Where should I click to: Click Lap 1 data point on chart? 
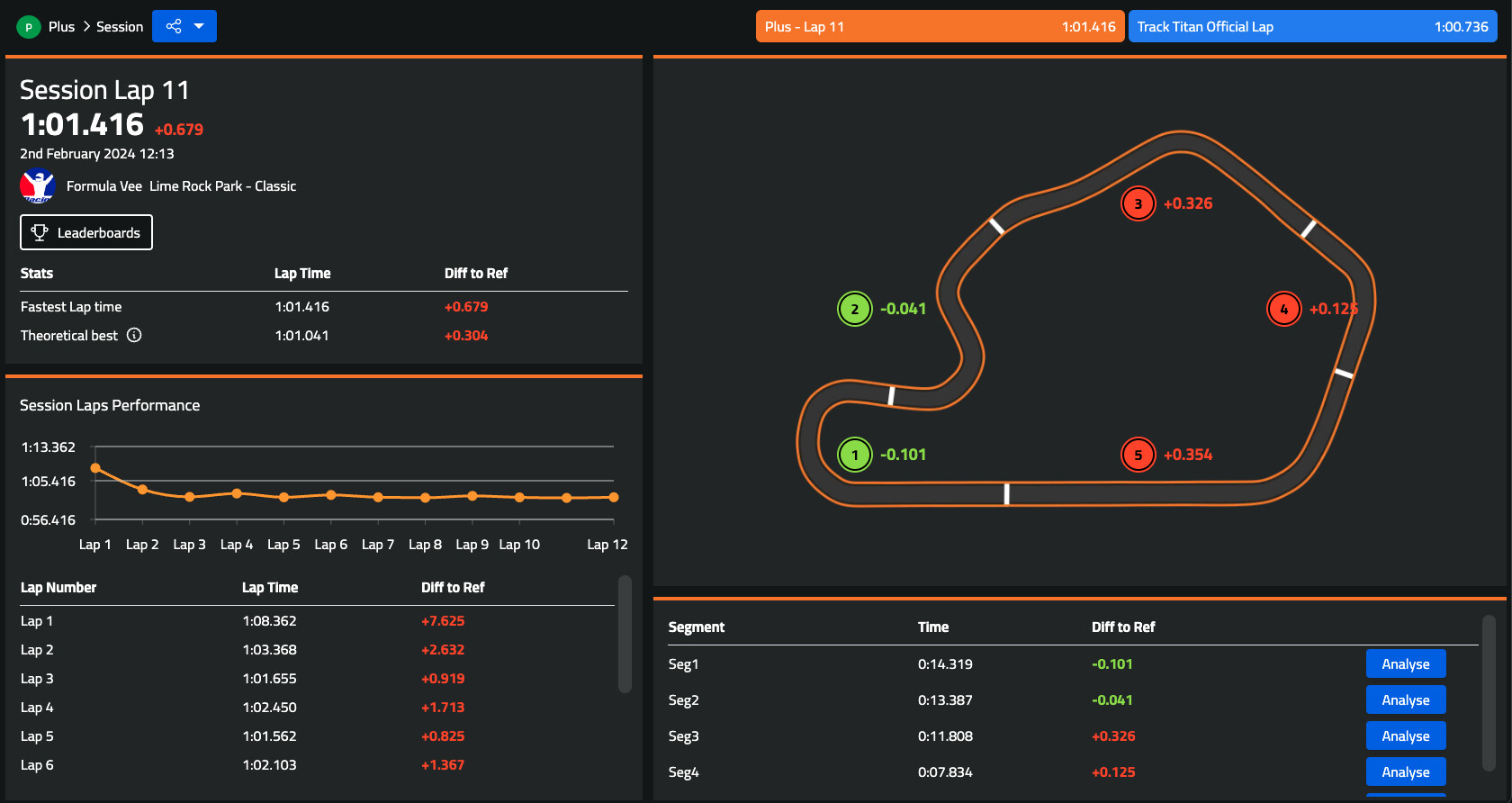[x=95, y=468]
